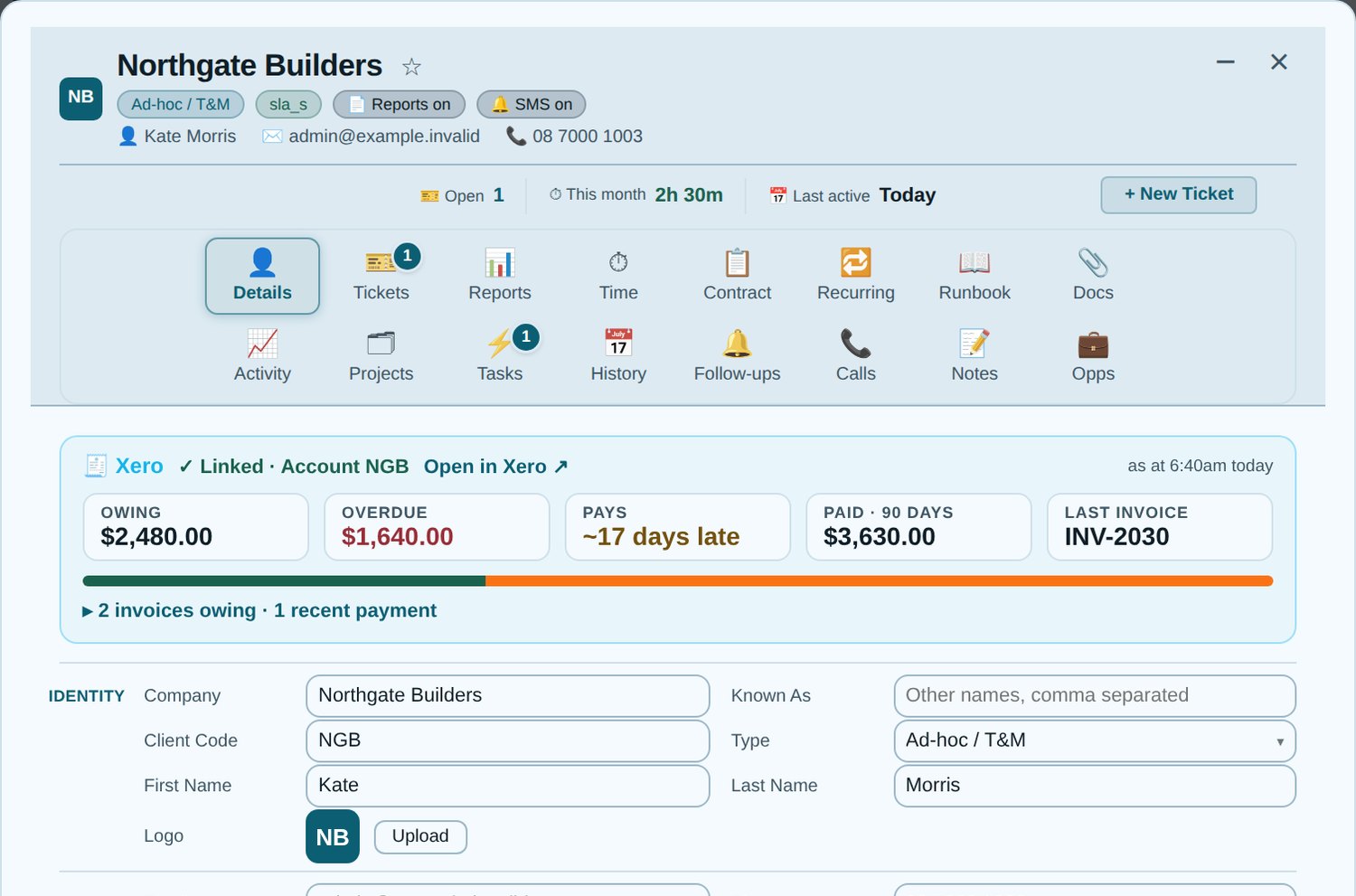This screenshot has height=896, width=1356.
Task: Open the Calls section
Action: (856, 356)
